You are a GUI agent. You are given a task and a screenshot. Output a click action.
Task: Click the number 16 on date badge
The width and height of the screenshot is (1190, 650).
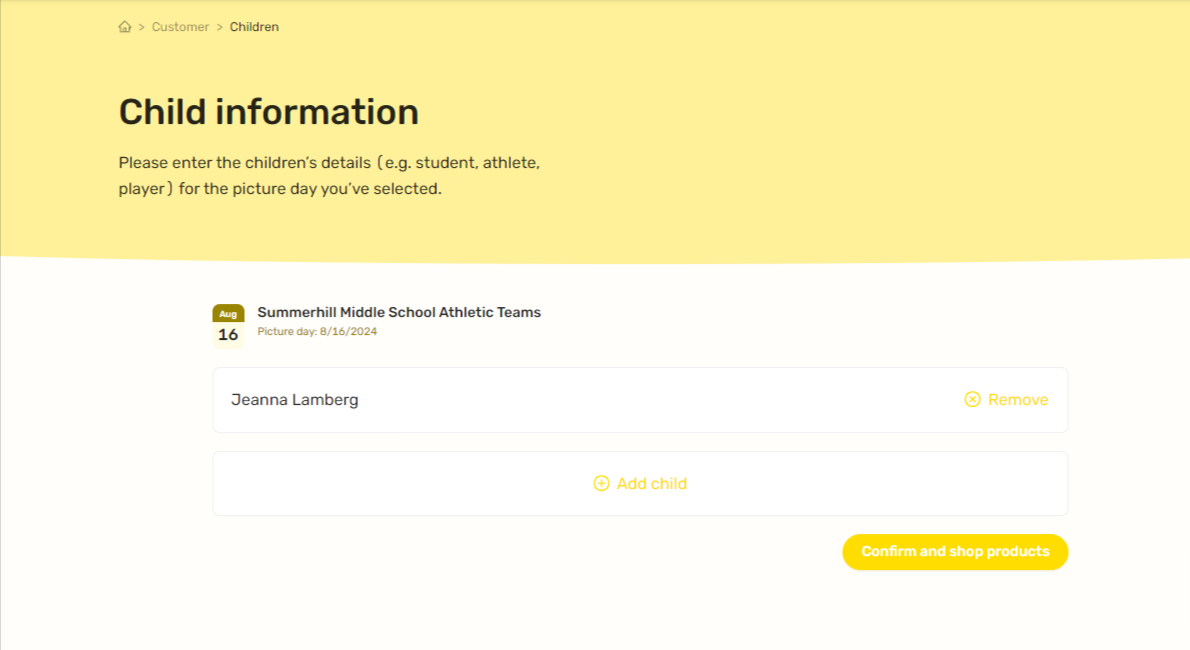click(228, 335)
